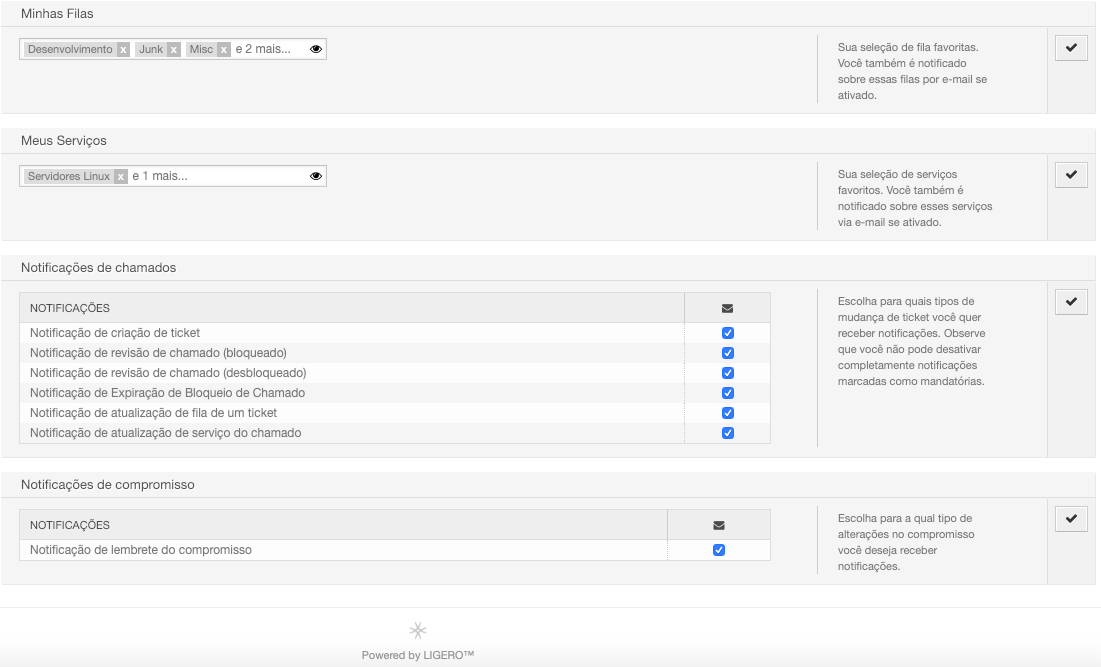Open Powered by LIGERO link
1101x667 pixels.
(x=418, y=655)
